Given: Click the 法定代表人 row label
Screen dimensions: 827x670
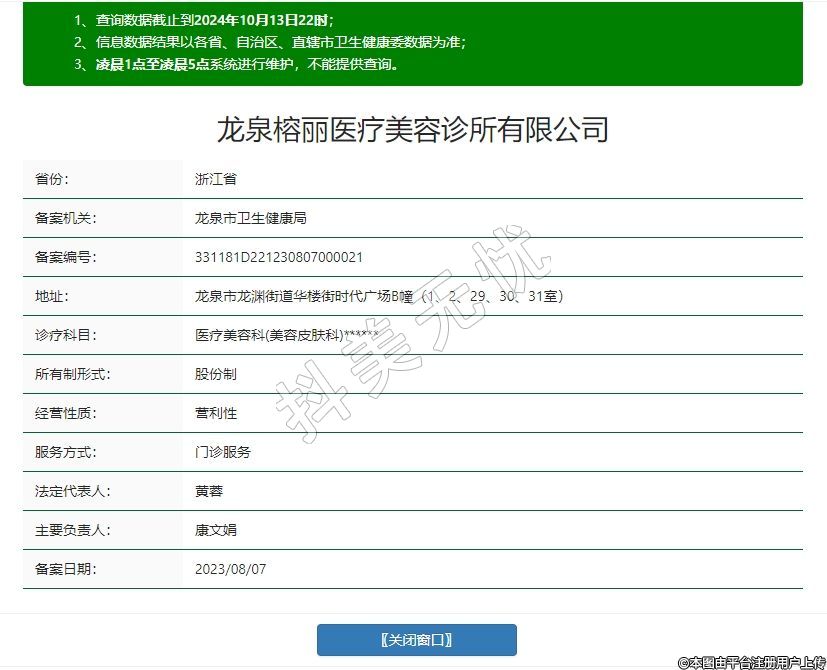Looking at the screenshot, I should tap(72, 491).
